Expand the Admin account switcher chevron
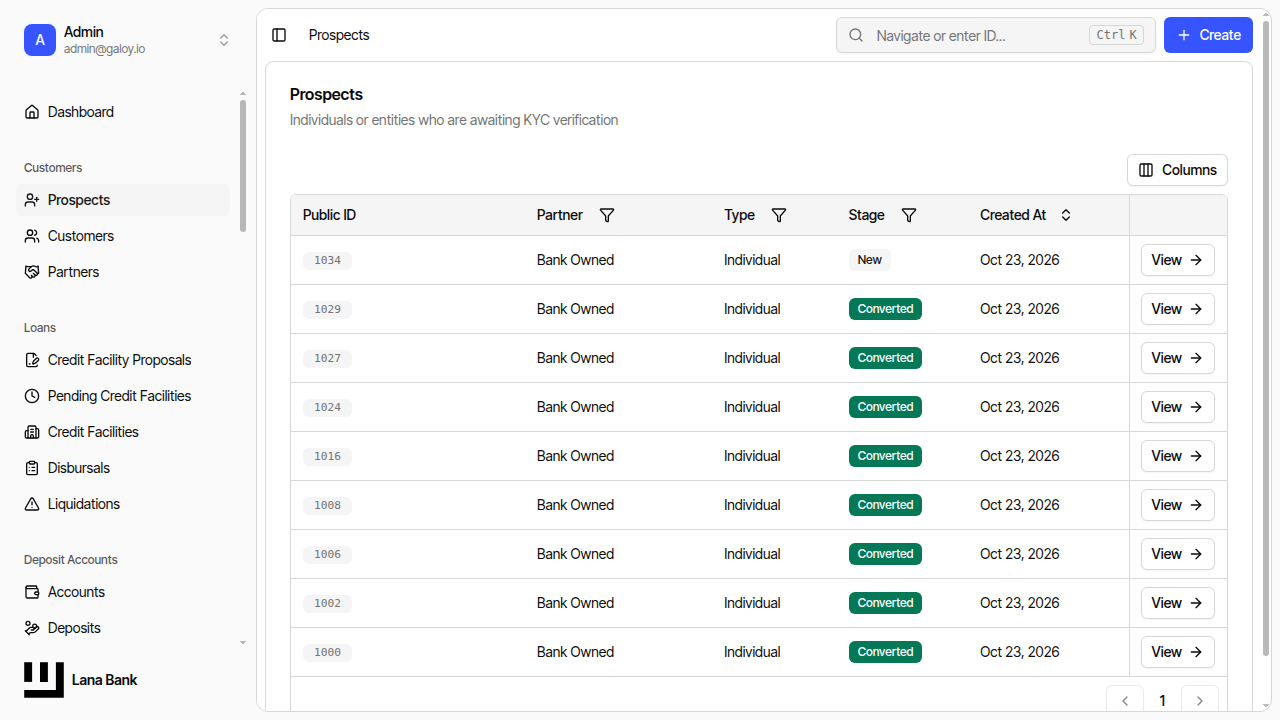This screenshot has height=720, width=1280. [224, 40]
